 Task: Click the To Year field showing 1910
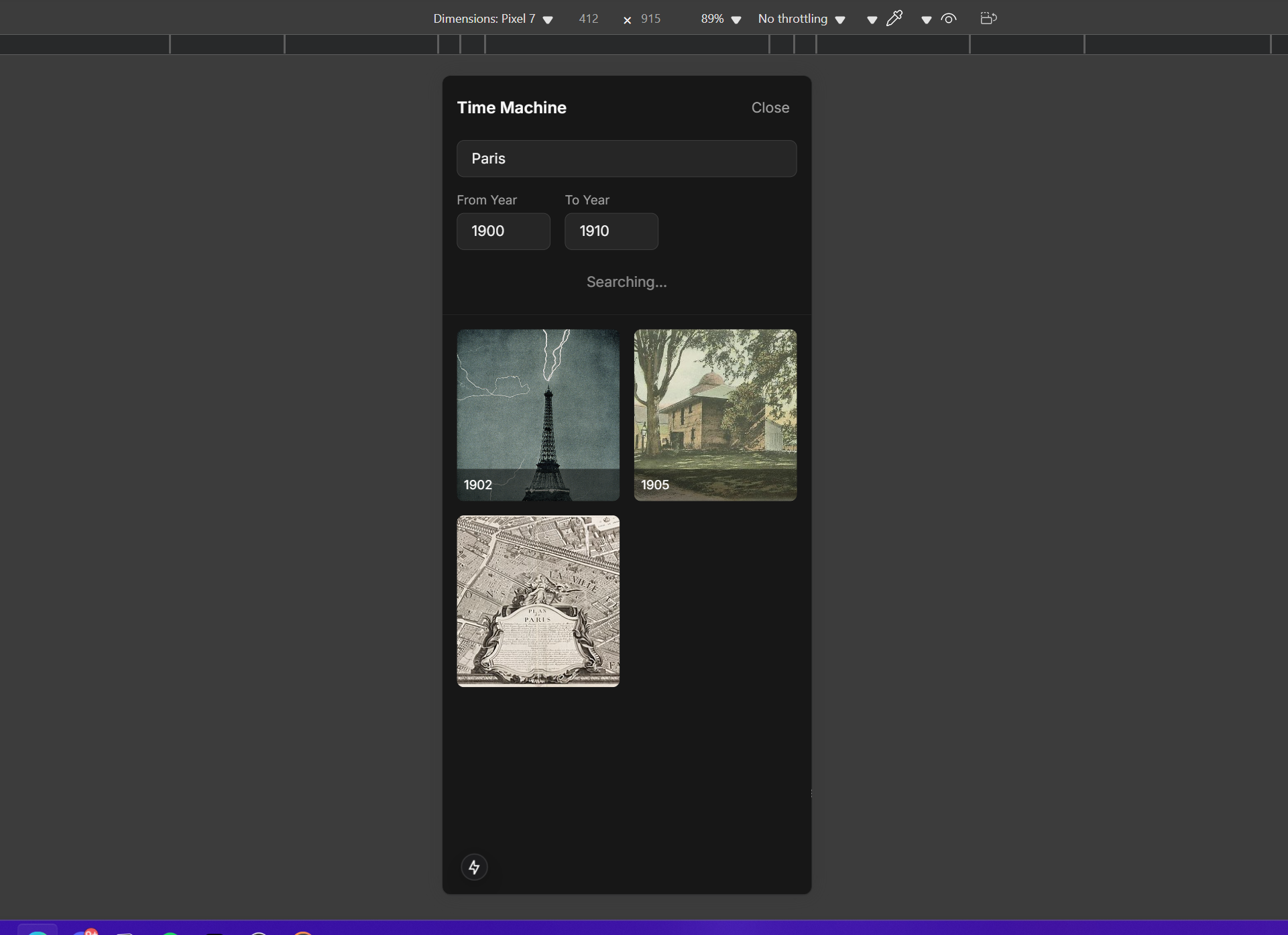[x=611, y=231]
